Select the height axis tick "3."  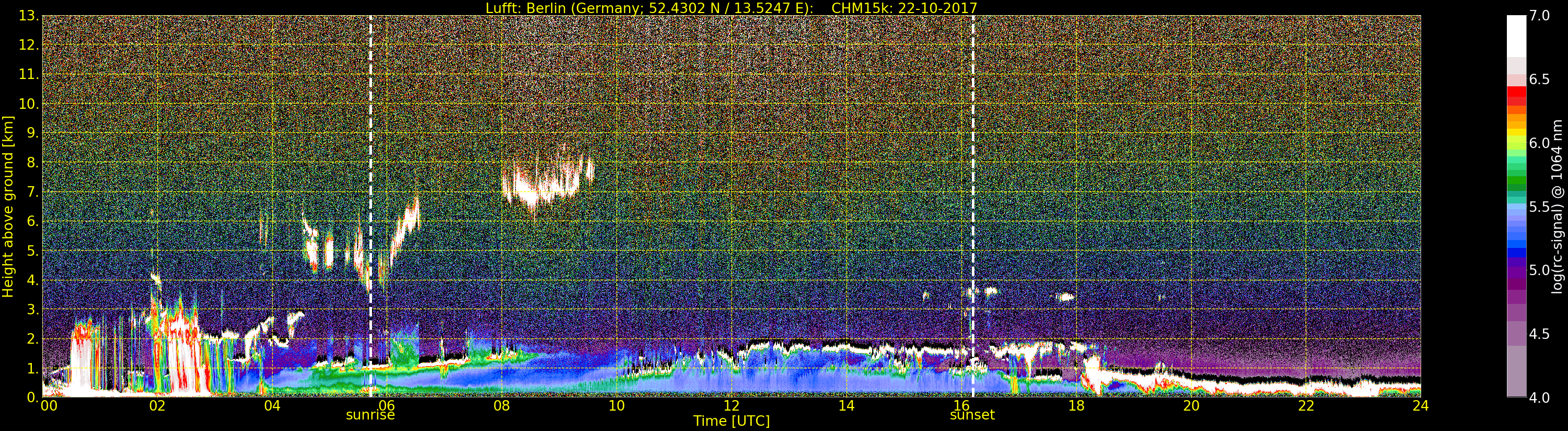click(32, 309)
